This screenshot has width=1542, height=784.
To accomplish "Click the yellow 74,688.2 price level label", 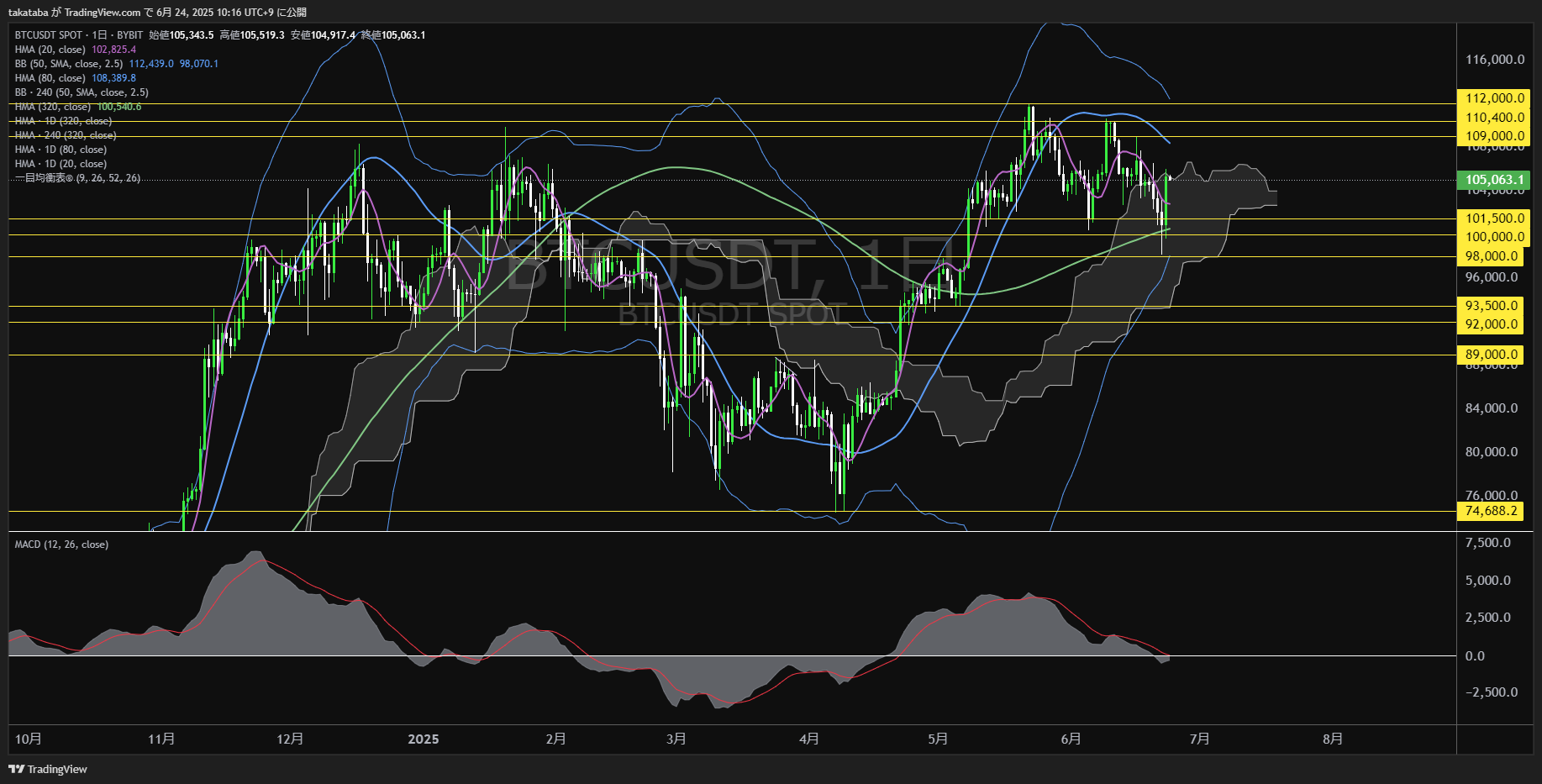I will point(1492,511).
